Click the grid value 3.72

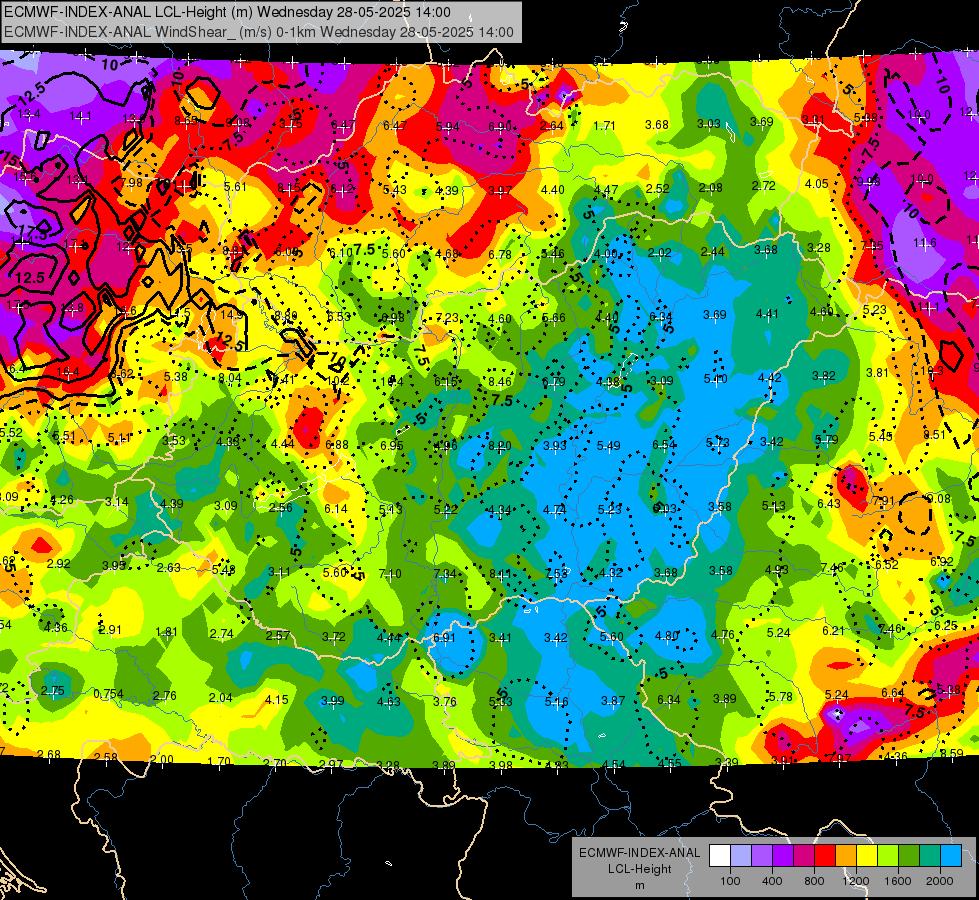point(334,636)
